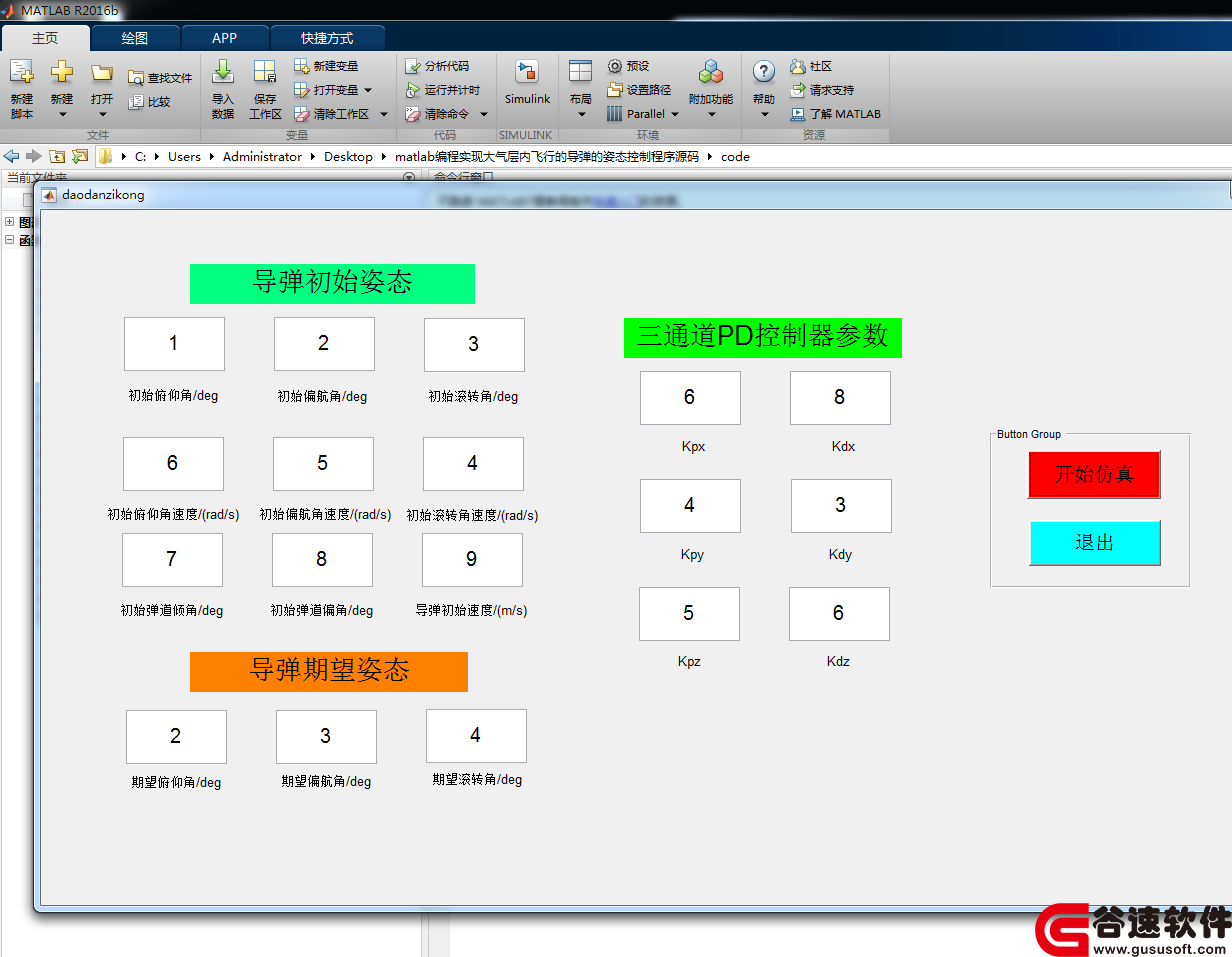Viewport: 1232px width, 957px height.
Task: Click Administrator in the path bar
Action: 262,157
